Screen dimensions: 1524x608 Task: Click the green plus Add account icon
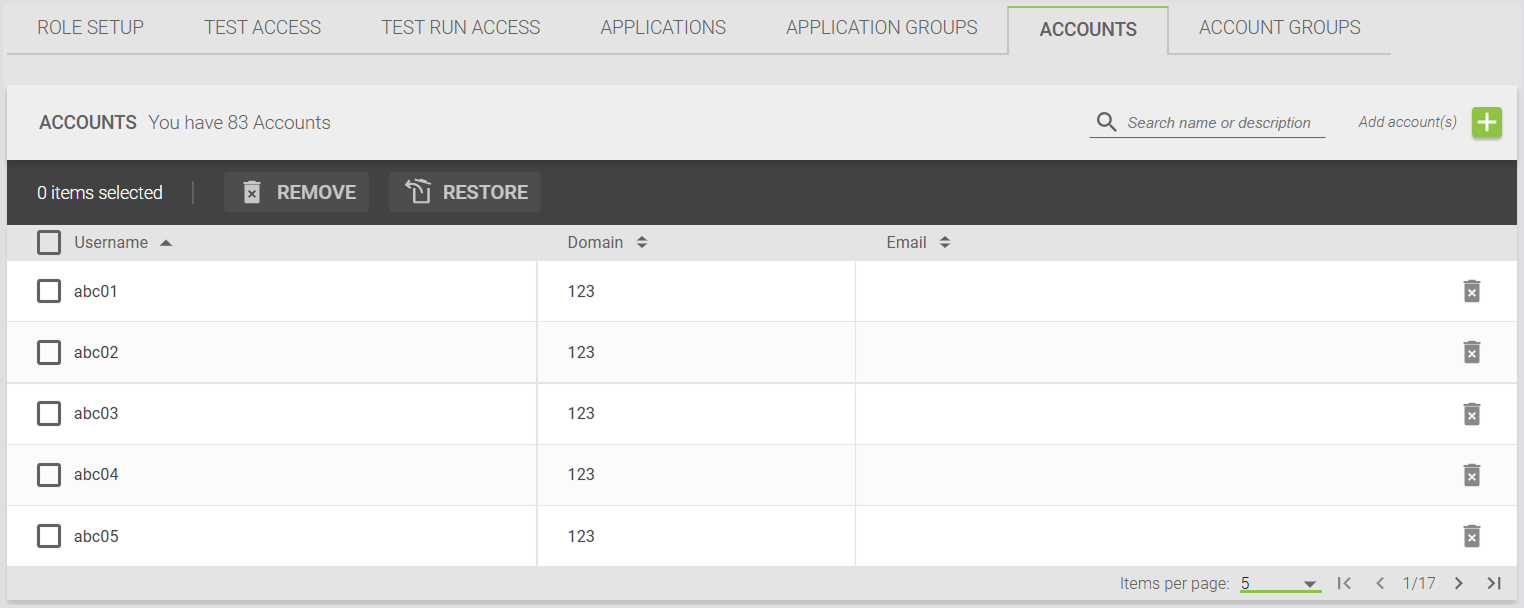(1487, 123)
